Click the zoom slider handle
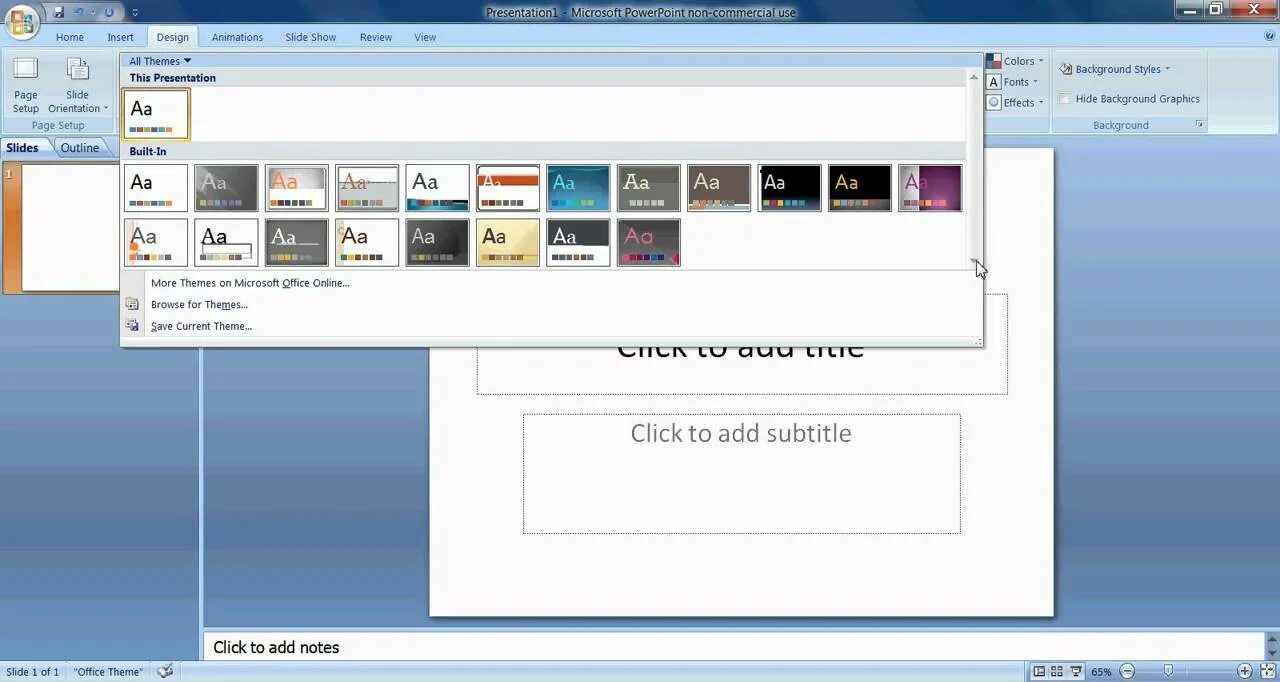The width and height of the screenshot is (1280, 682). [1169, 671]
